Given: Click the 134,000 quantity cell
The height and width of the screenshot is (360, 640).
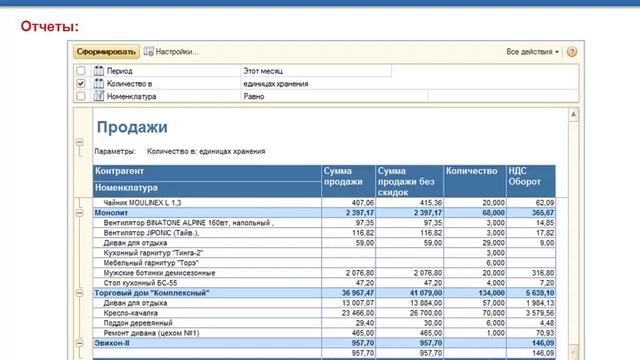Looking at the screenshot, I should point(475,293).
